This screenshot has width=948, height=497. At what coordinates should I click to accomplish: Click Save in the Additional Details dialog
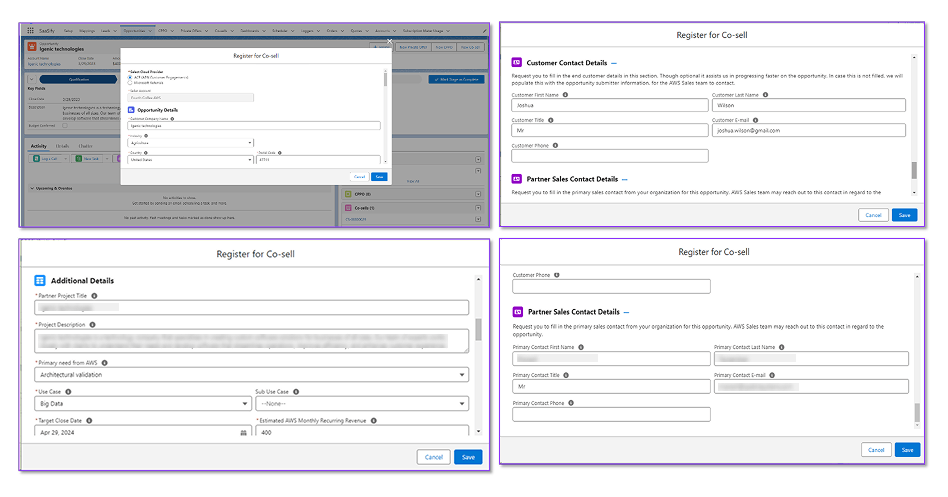point(469,458)
